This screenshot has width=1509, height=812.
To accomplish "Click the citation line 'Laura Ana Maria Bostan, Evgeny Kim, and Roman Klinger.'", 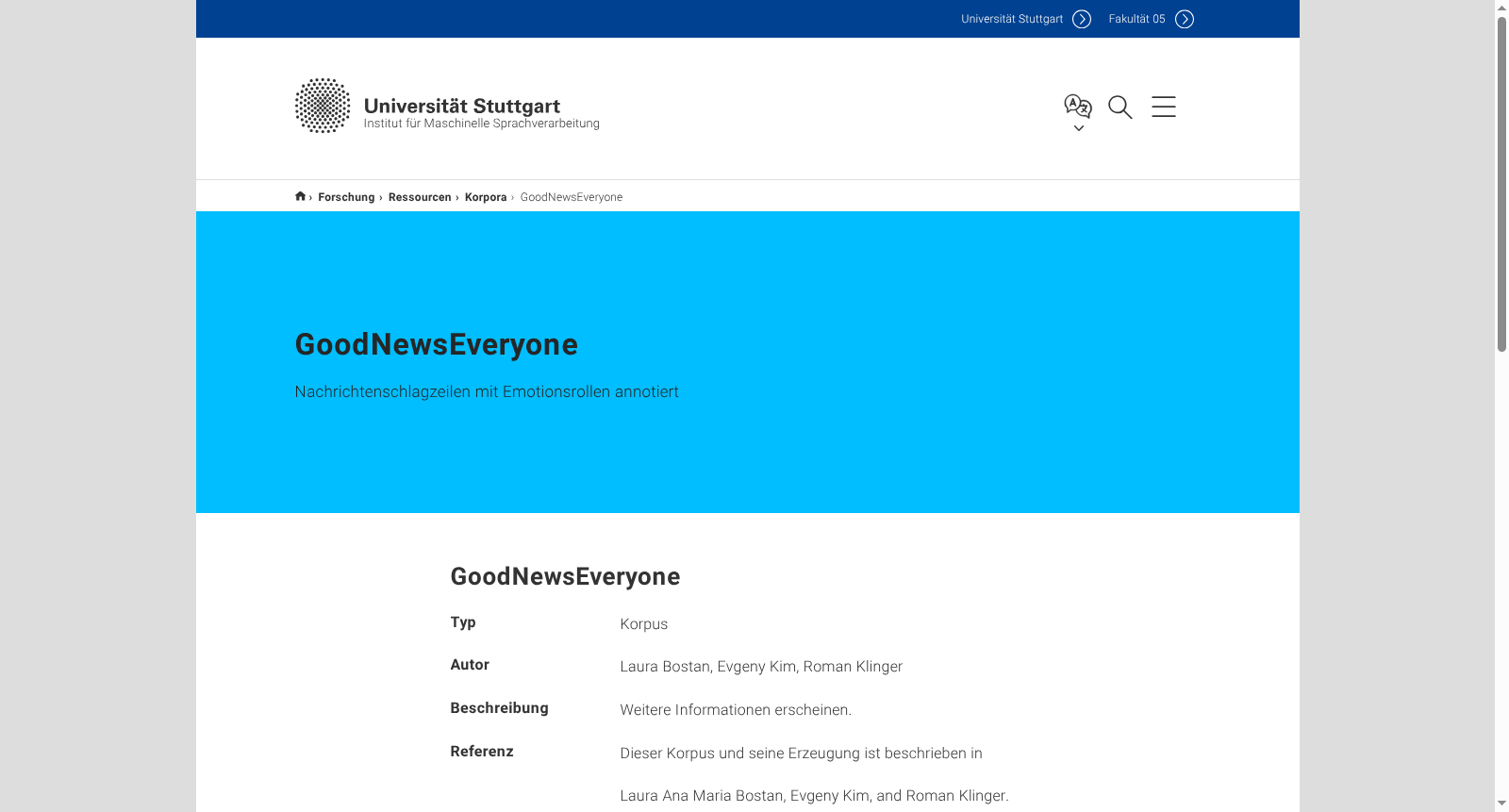I will (x=814, y=796).
